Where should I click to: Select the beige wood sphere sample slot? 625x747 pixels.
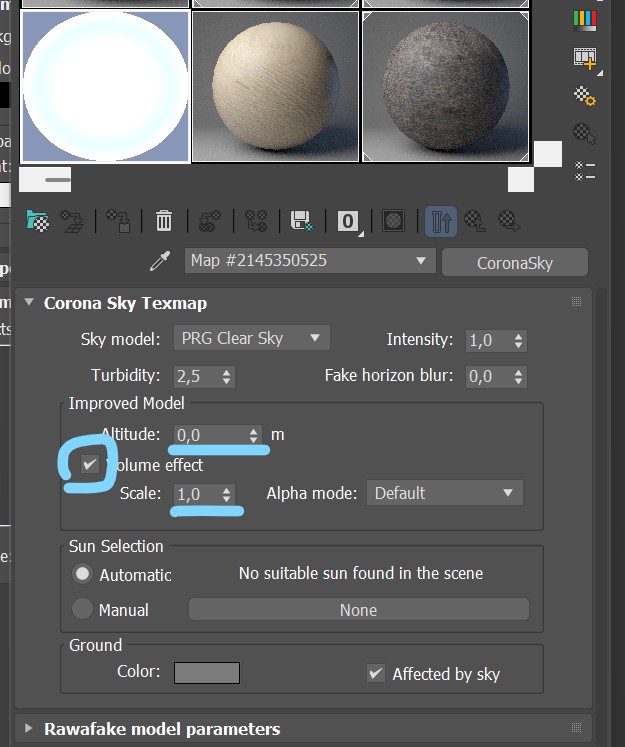coord(275,86)
